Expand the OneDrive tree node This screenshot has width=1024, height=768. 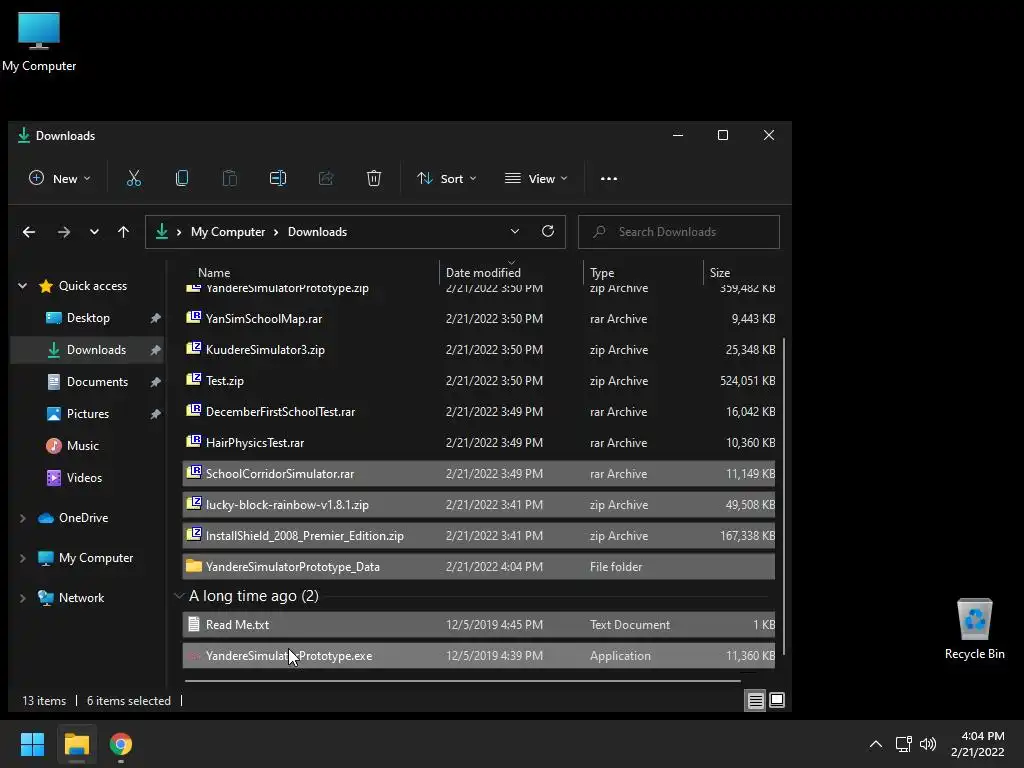(22, 518)
